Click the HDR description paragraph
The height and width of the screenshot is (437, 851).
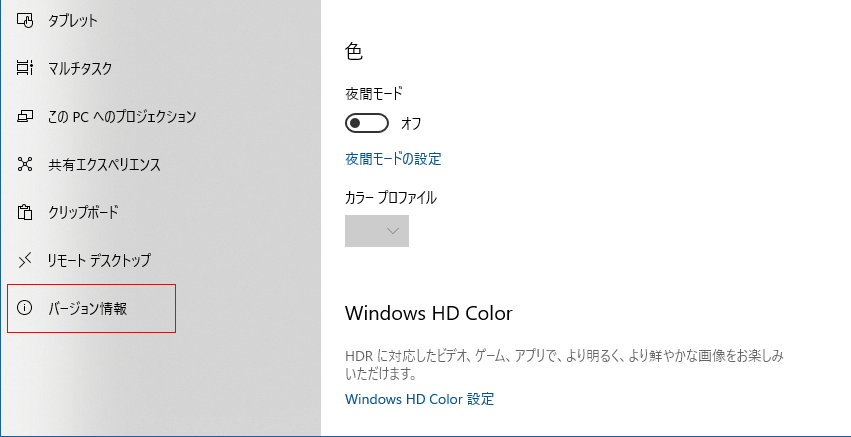pos(564,365)
